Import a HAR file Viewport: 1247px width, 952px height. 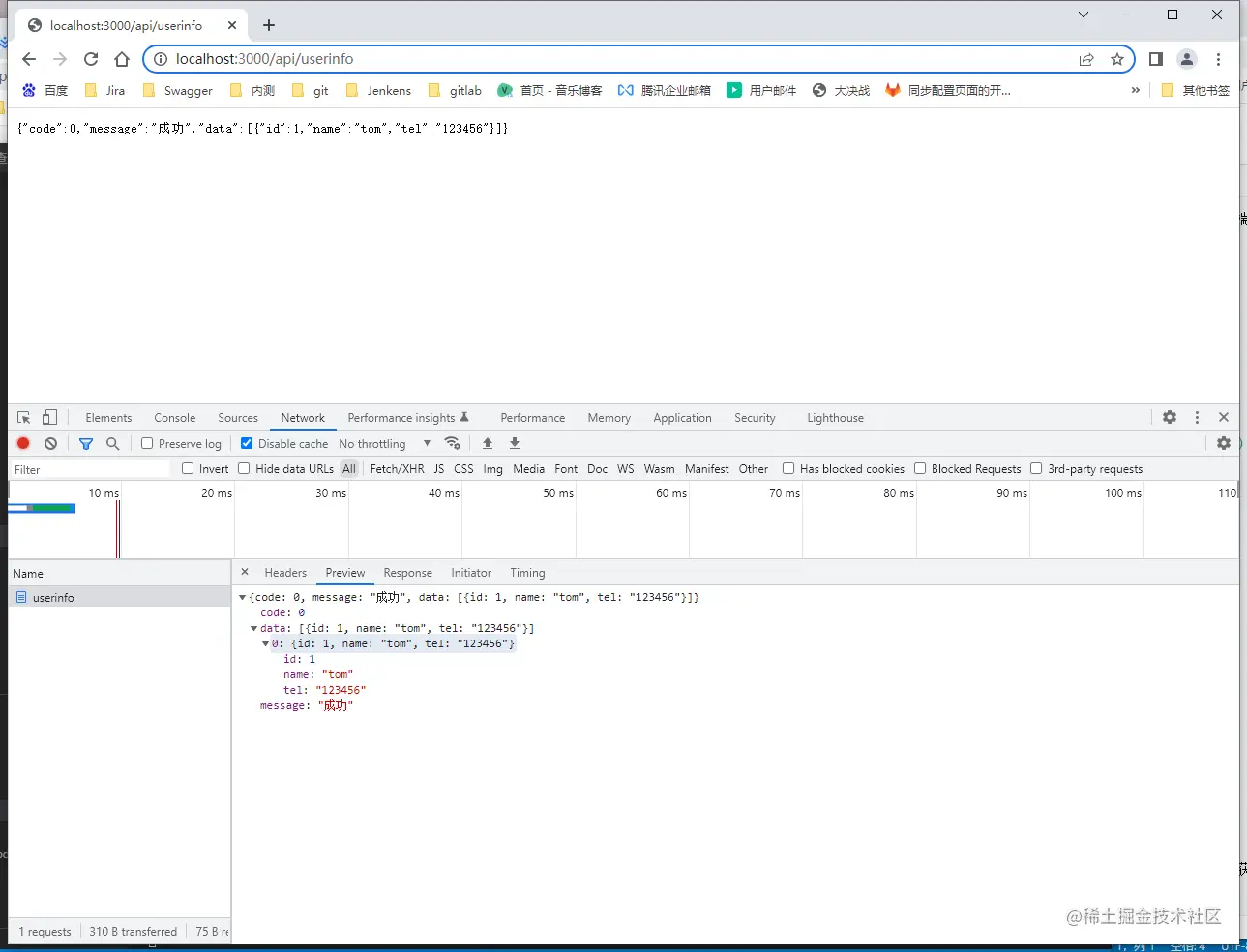488,443
